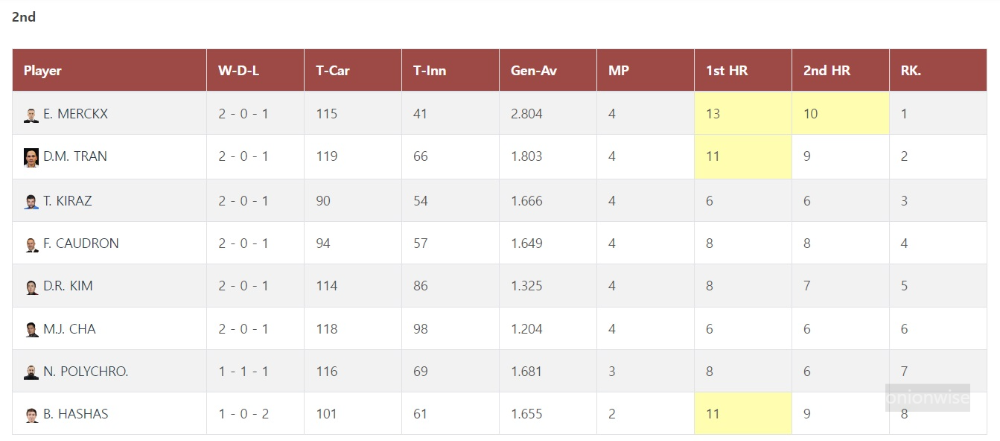Viewport: 1000px width, 441px height.
Task: Select the T-Car column header
Action: click(353, 70)
